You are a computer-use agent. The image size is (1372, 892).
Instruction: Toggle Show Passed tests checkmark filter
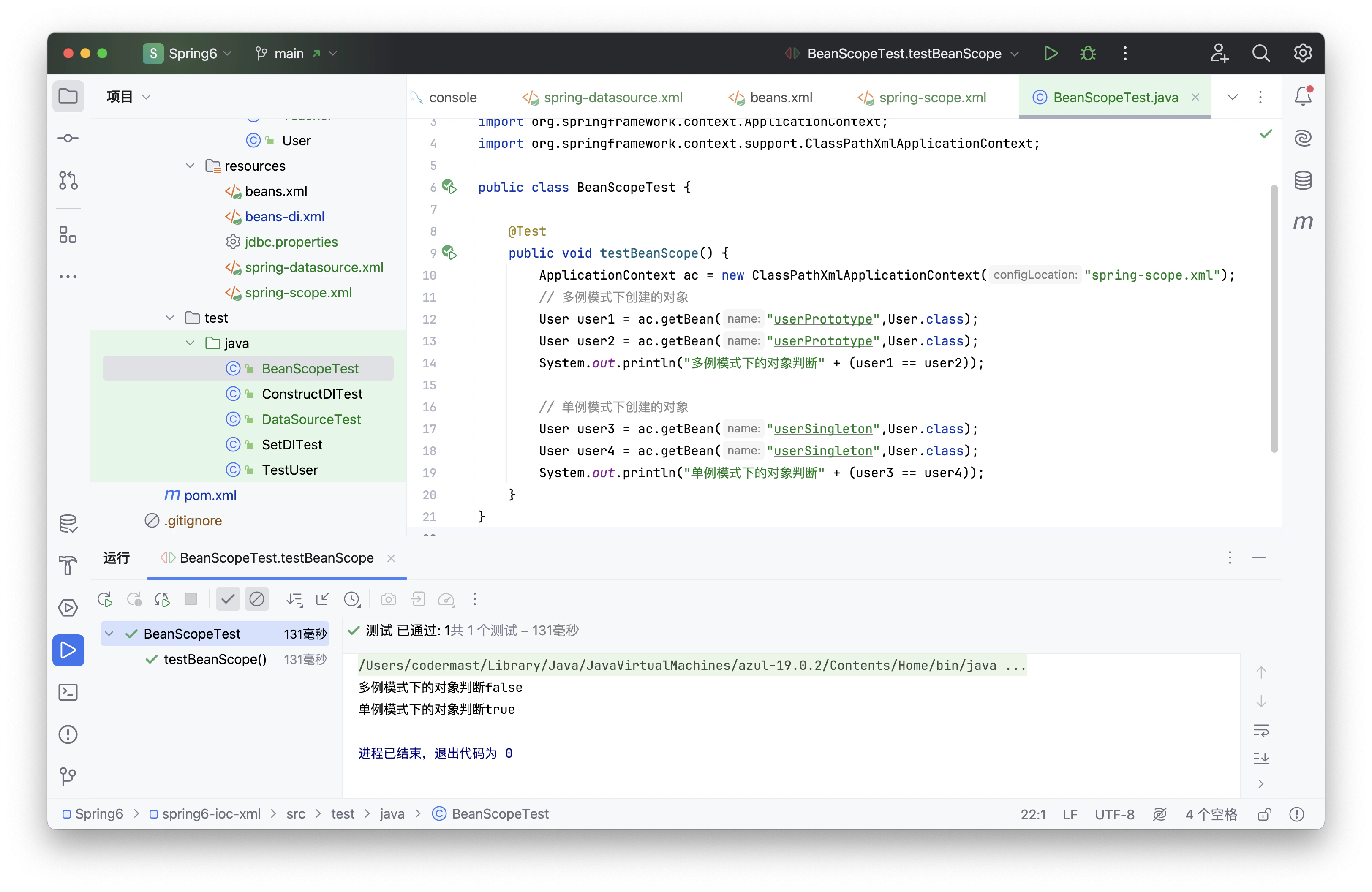click(x=228, y=599)
